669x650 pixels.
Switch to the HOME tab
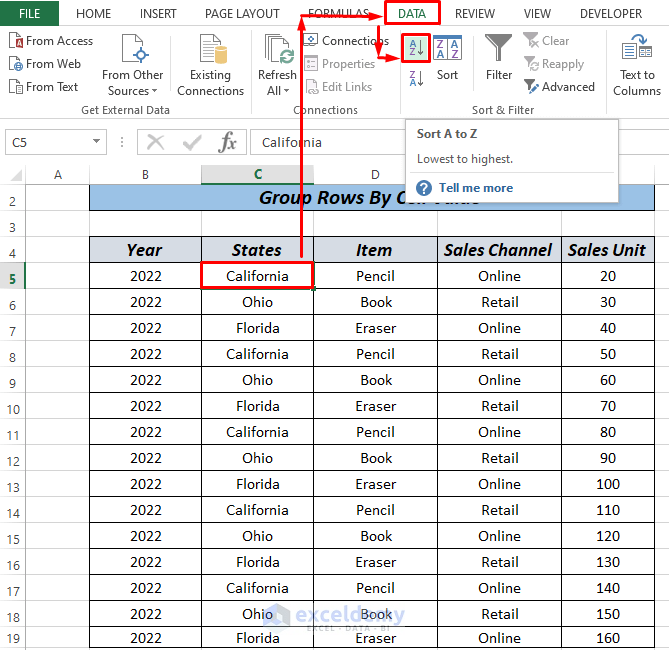coord(93,14)
